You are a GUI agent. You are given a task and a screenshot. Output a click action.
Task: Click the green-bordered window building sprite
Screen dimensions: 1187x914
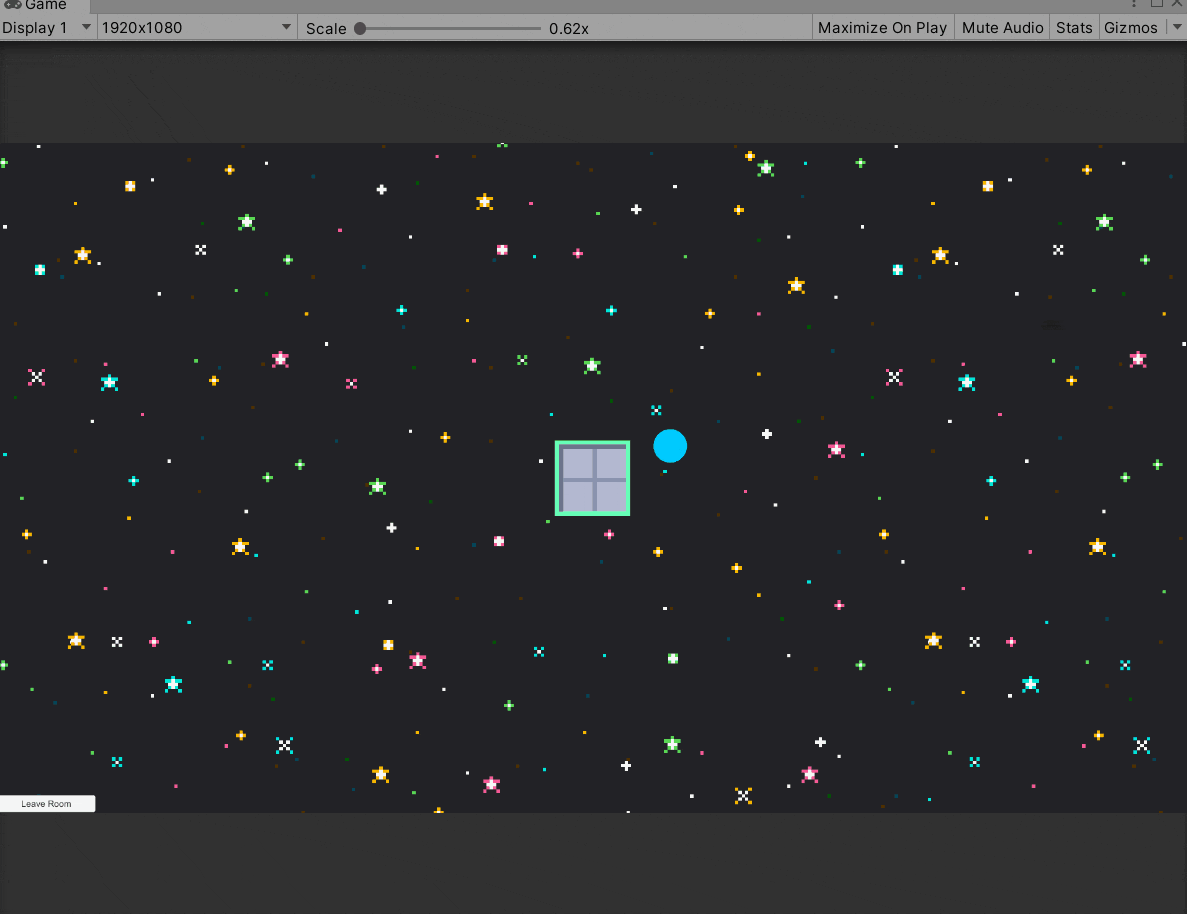[x=592, y=478]
